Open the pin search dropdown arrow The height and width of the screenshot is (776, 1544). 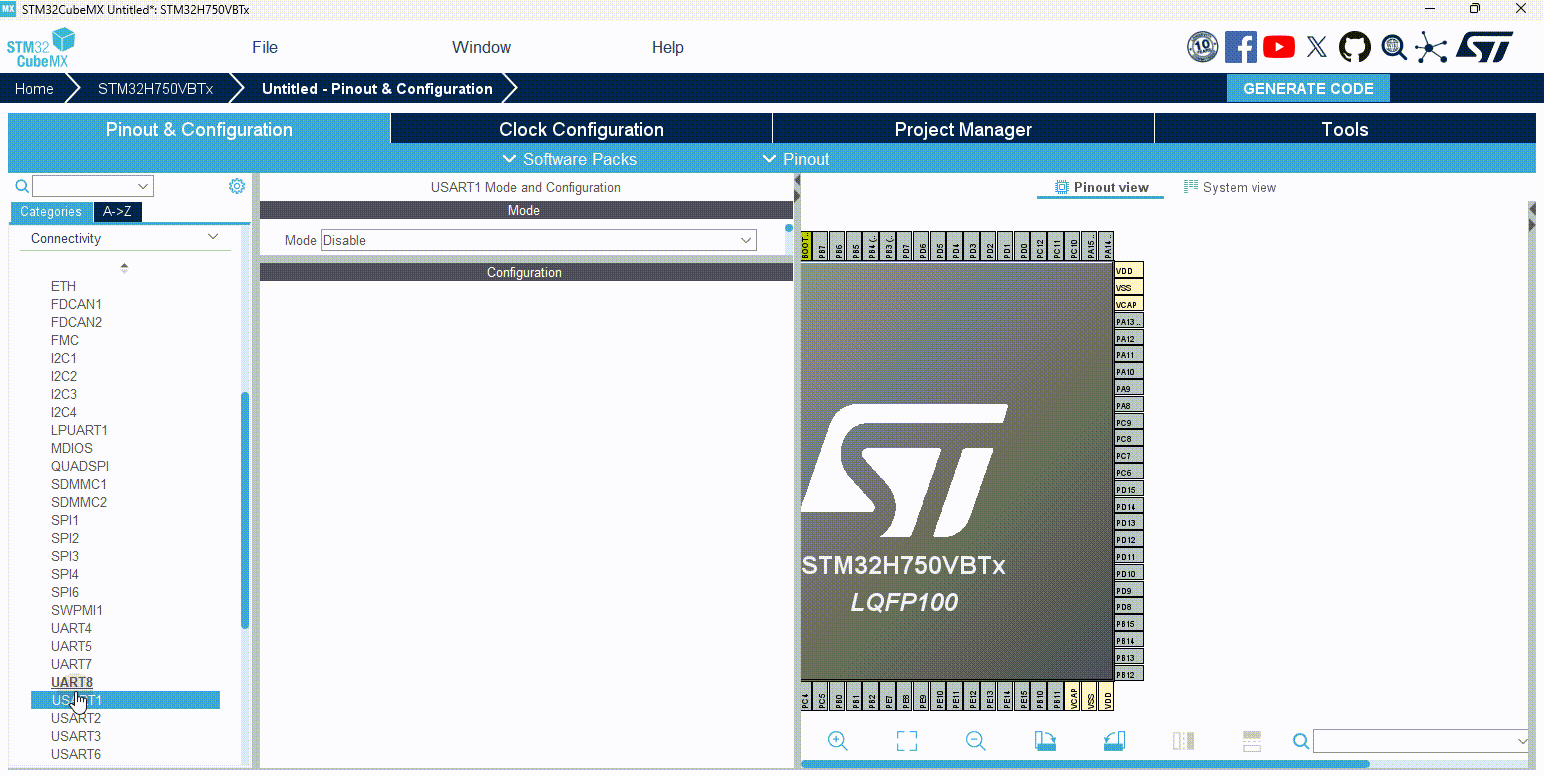(x=1522, y=741)
